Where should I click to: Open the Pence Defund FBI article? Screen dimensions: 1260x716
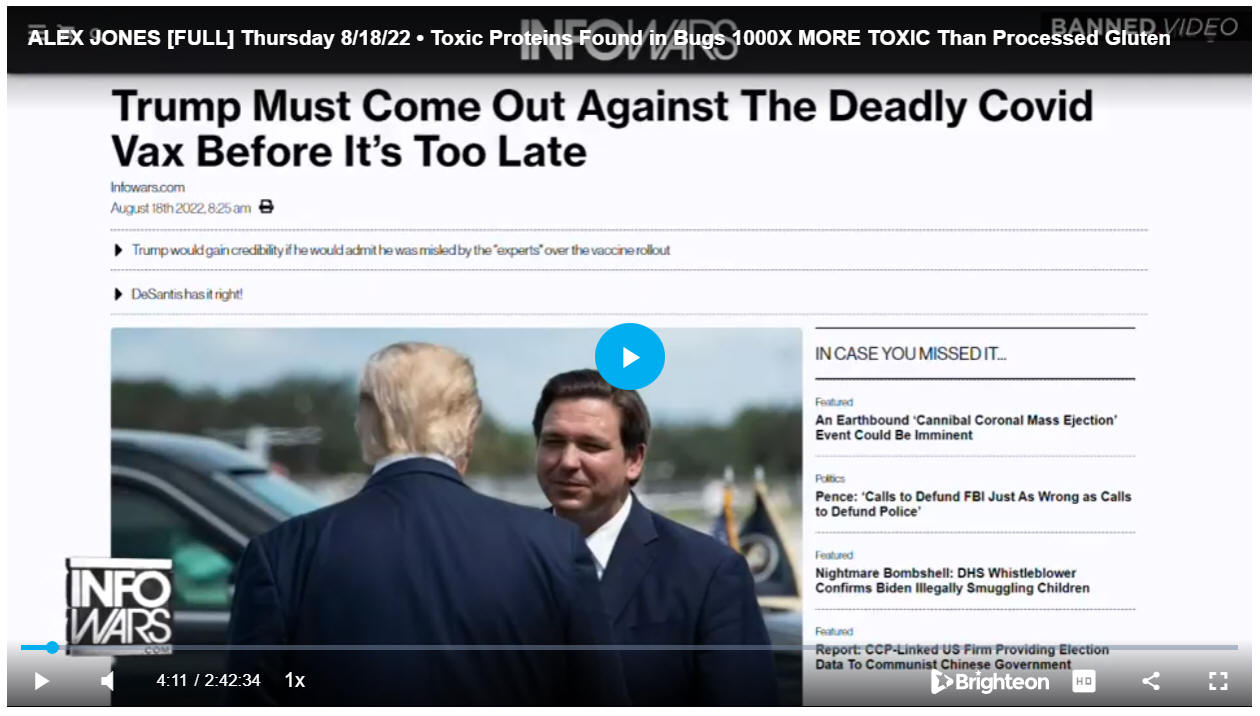973,504
